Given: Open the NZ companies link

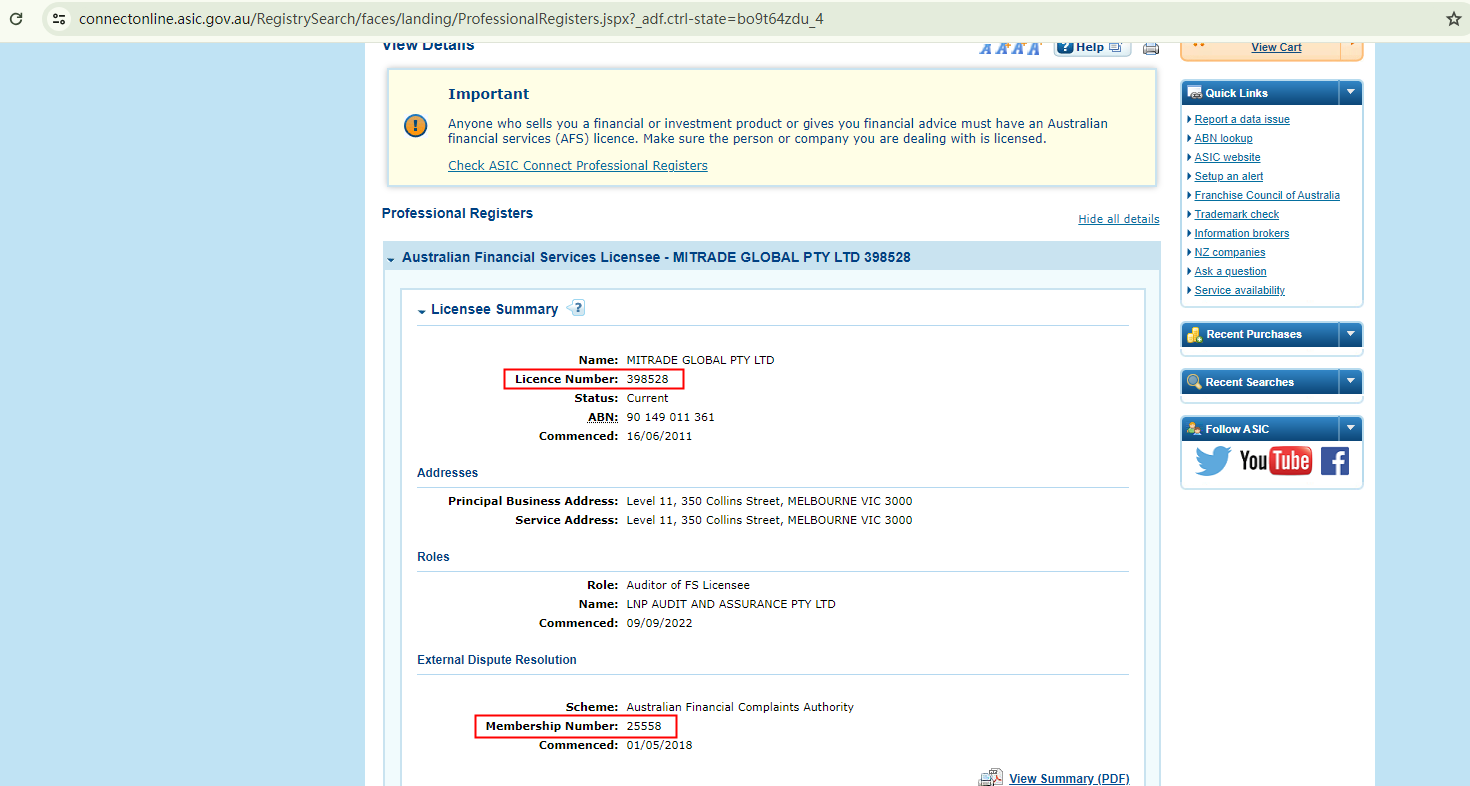Looking at the screenshot, I should (1230, 252).
